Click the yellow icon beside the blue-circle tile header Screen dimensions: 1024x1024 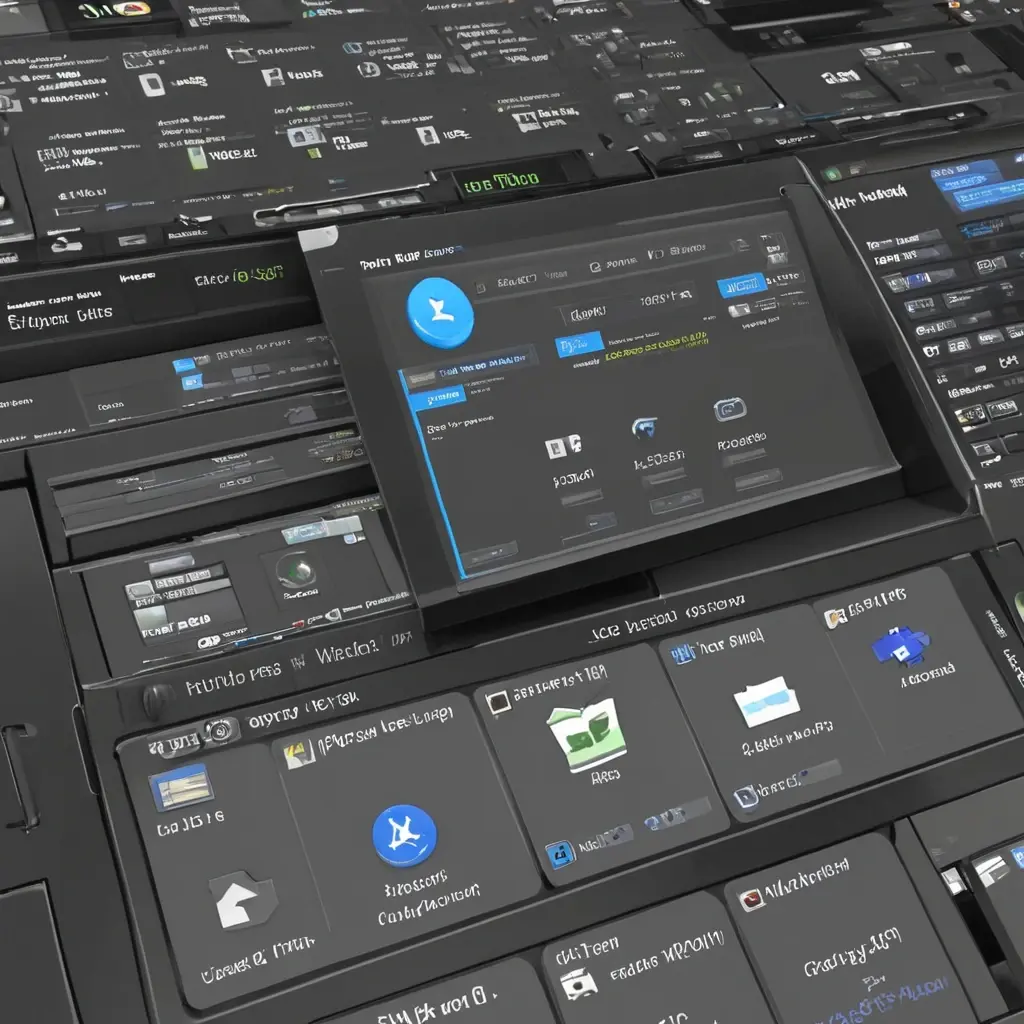pos(299,755)
